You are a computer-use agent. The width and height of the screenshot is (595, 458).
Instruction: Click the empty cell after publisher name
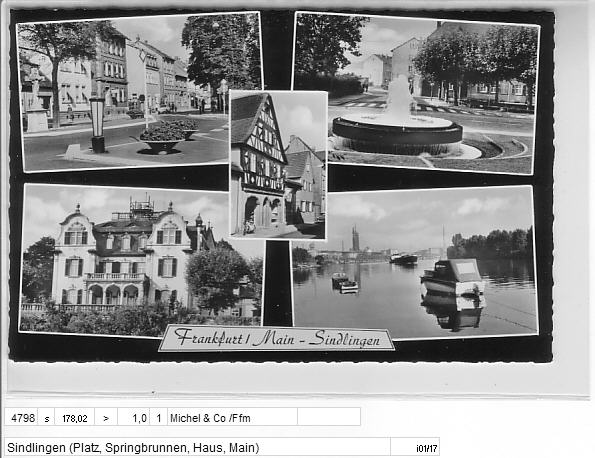[329, 417]
